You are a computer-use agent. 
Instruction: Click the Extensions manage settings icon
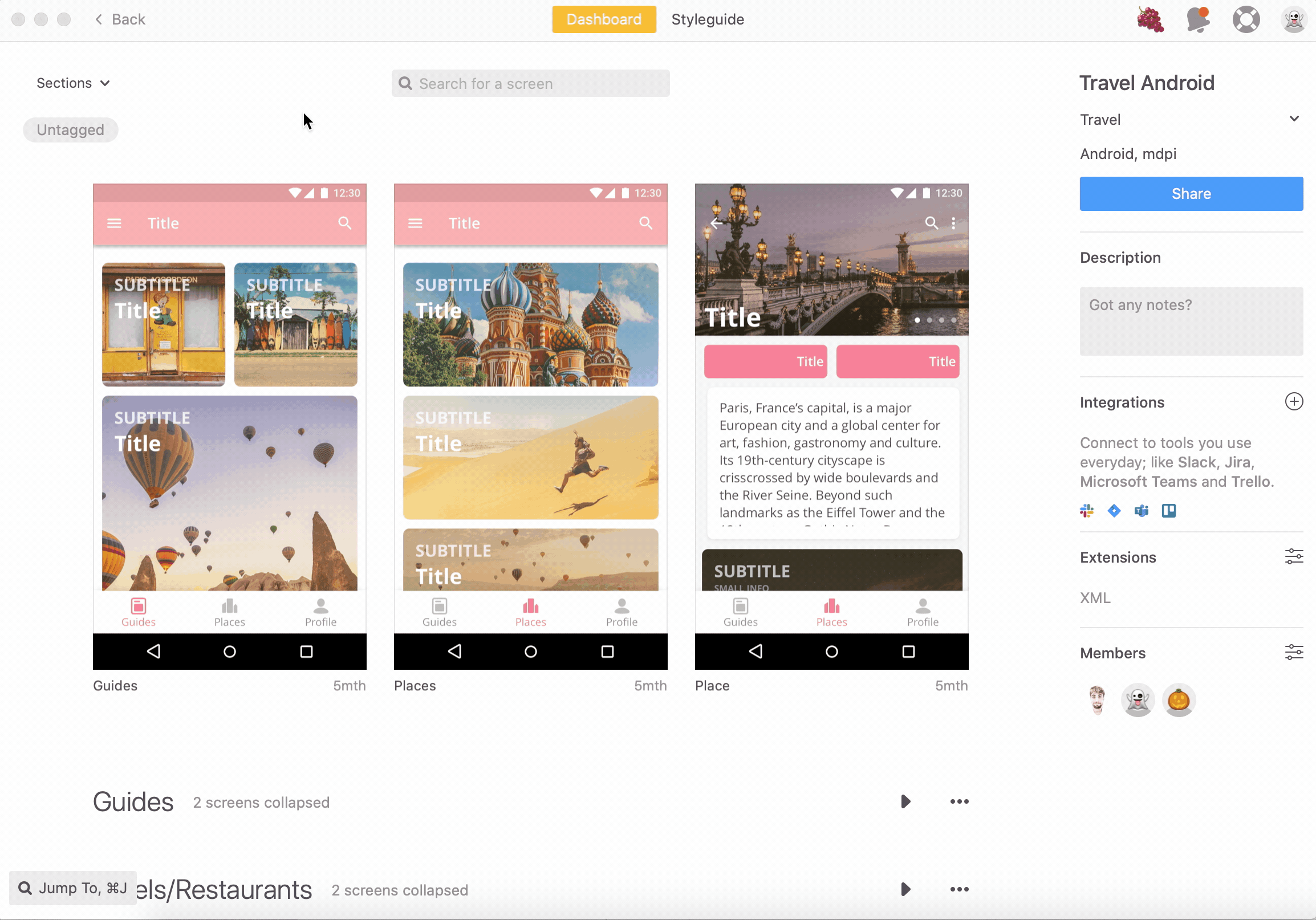1294,557
